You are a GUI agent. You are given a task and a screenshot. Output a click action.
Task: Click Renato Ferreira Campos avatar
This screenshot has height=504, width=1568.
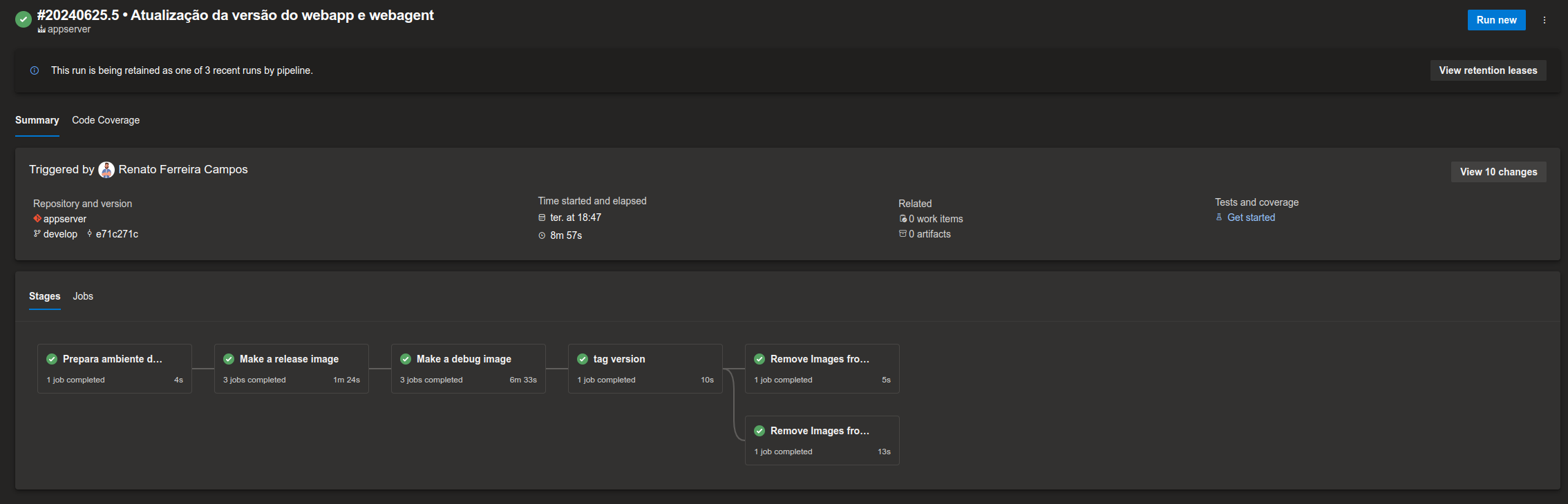point(106,170)
